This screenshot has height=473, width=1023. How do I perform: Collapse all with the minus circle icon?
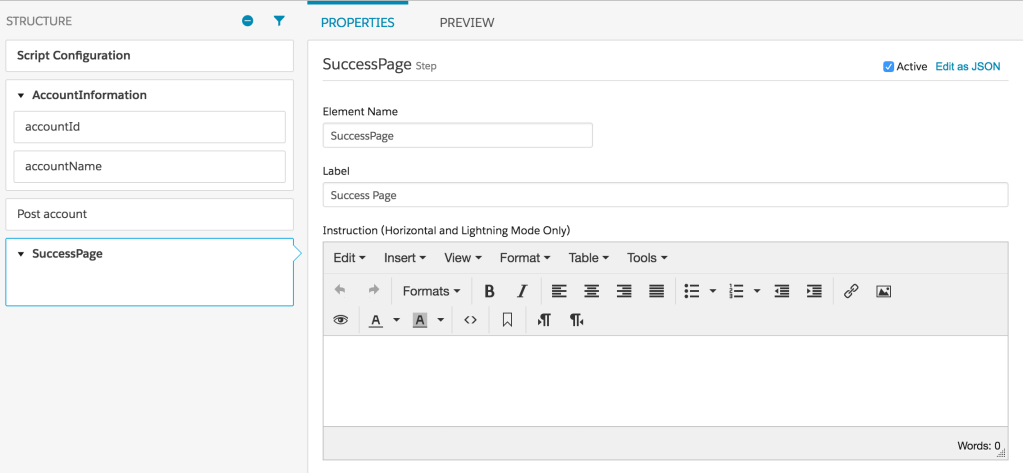click(x=248, y=21)
